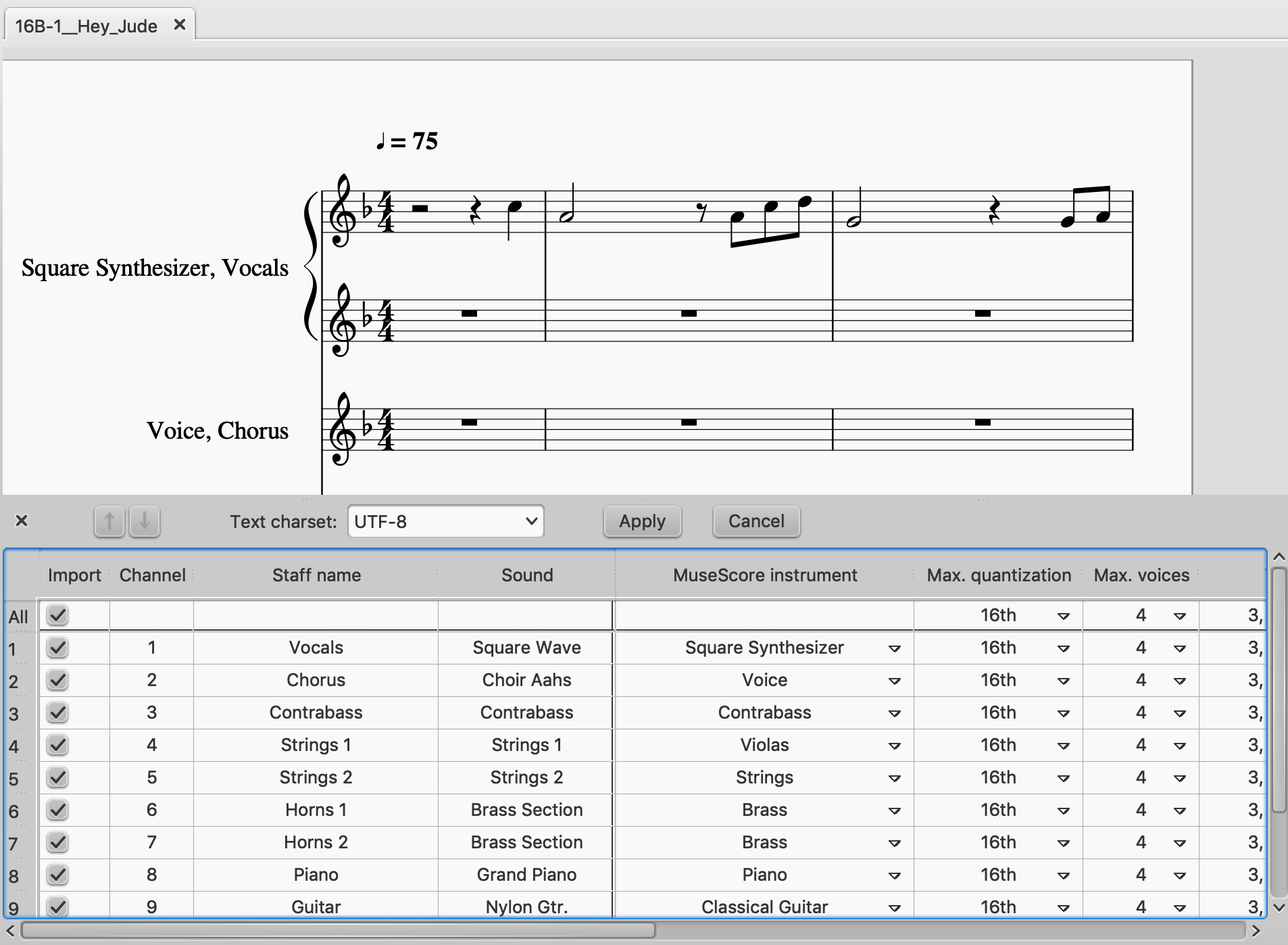Select the Square Wave sound cell
This screenshot has width=1288, height=945.
coord(526,648)
